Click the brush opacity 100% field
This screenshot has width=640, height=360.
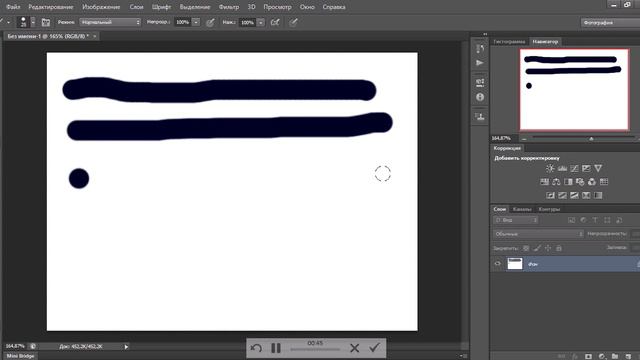(182, 22)
